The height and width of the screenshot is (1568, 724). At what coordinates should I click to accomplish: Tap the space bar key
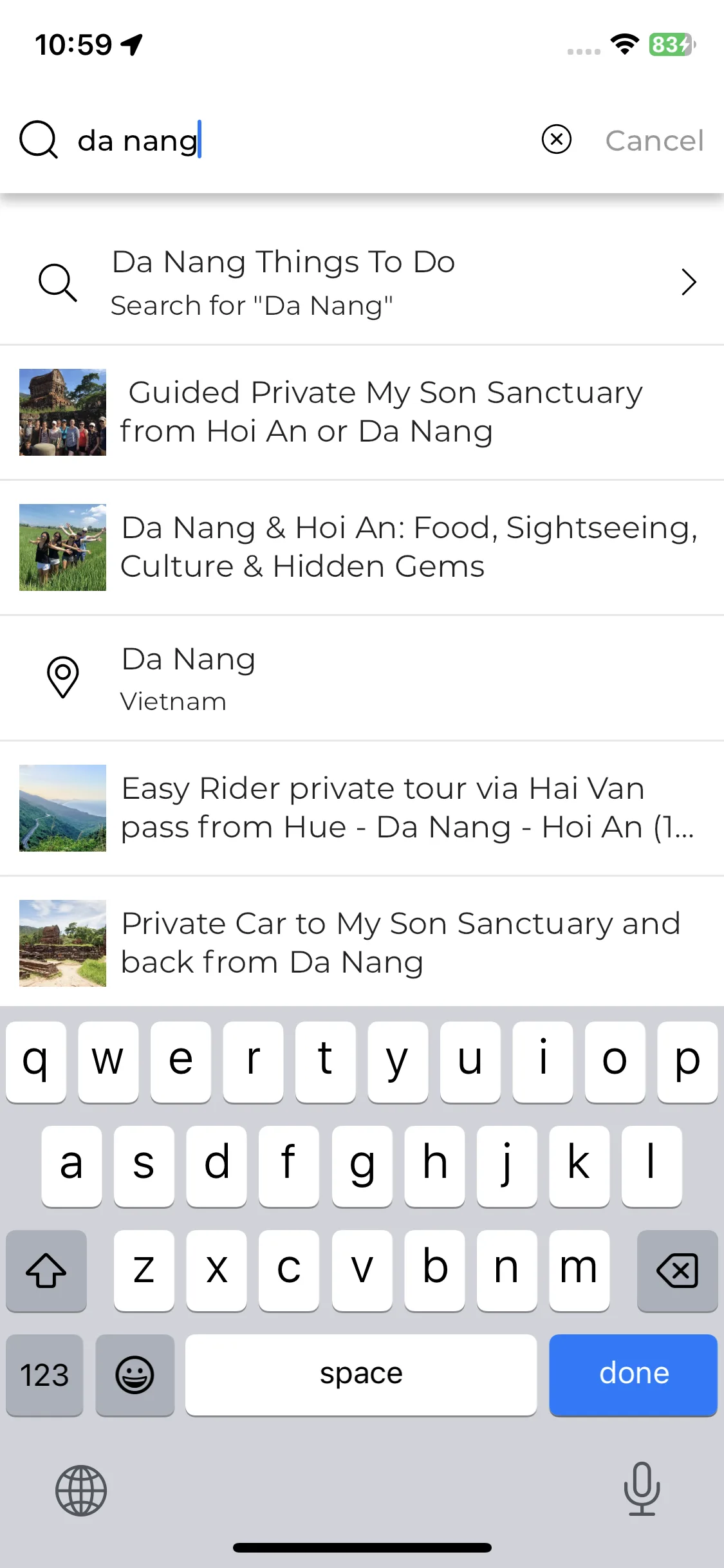361,1375
